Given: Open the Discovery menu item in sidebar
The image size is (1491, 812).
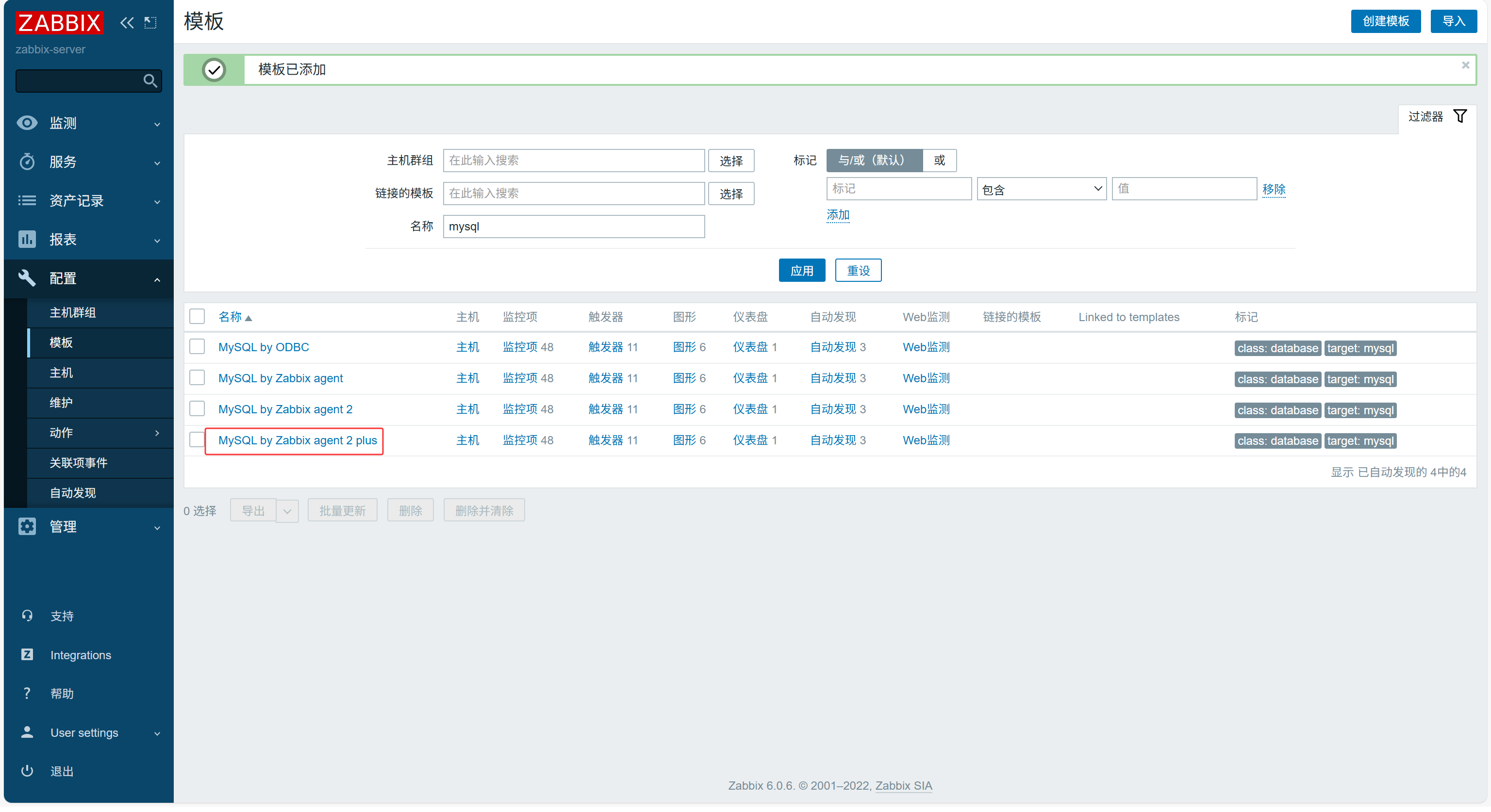Looking at the screenshot, I should coord(100,493).
